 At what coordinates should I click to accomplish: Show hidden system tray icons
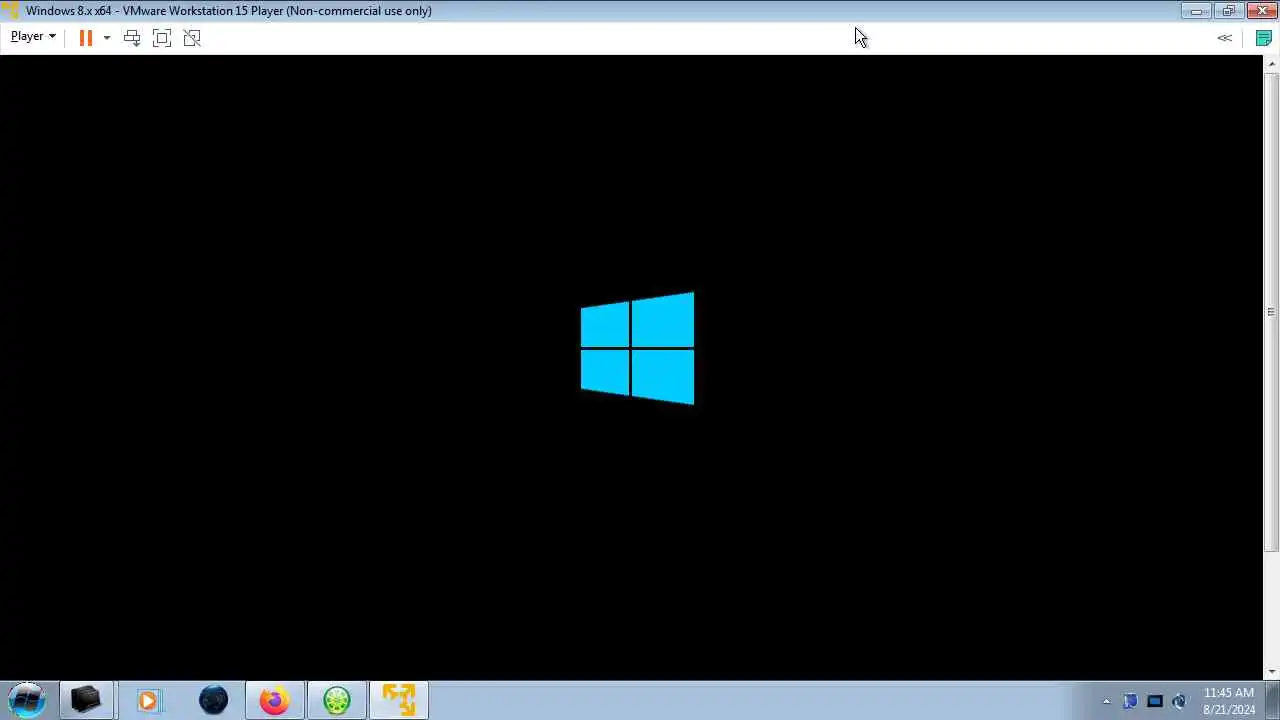[1106, 701]
